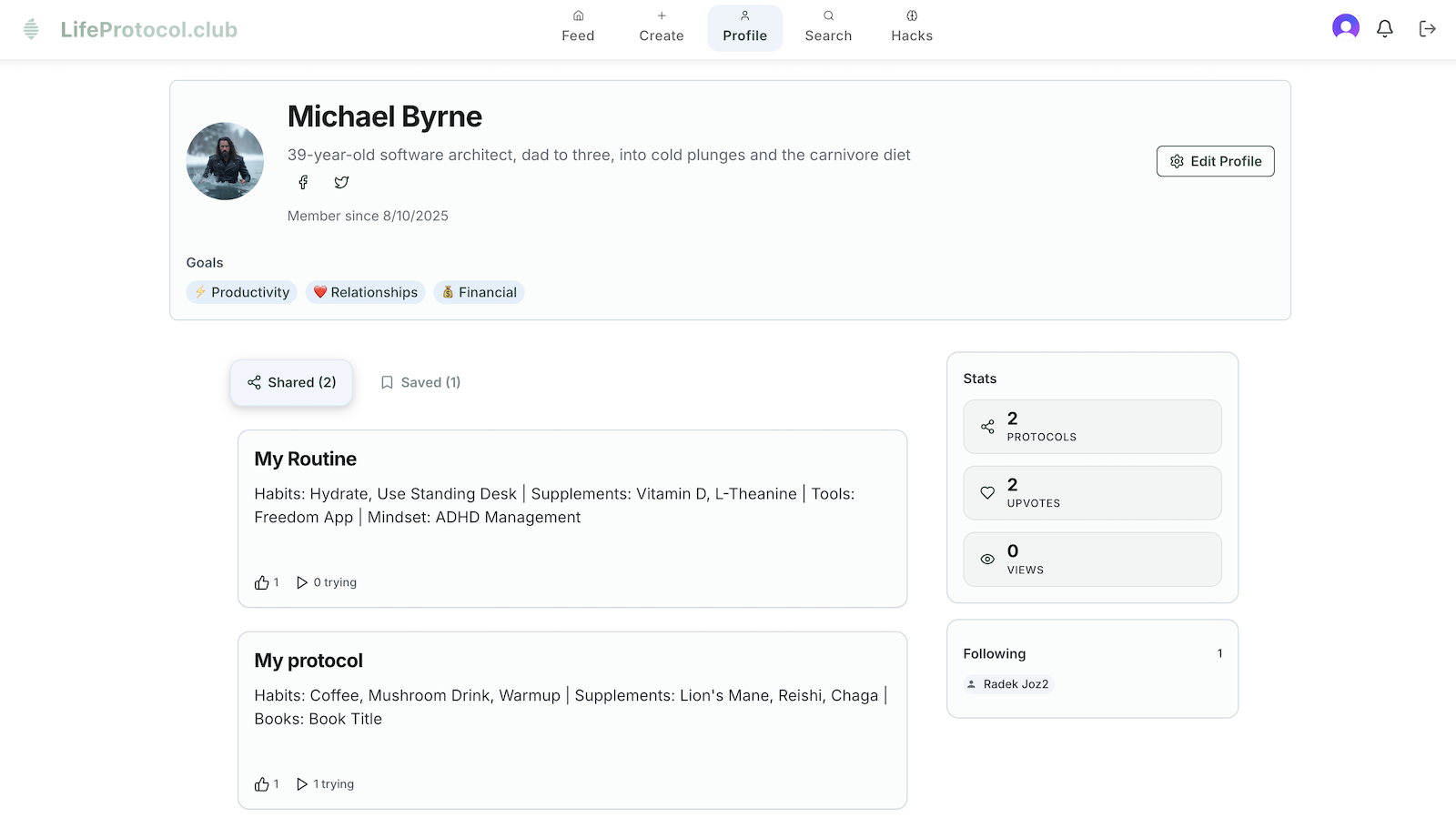1456x828 pixels.
Task: Go to the Feed page
Action: click(578, 27)
